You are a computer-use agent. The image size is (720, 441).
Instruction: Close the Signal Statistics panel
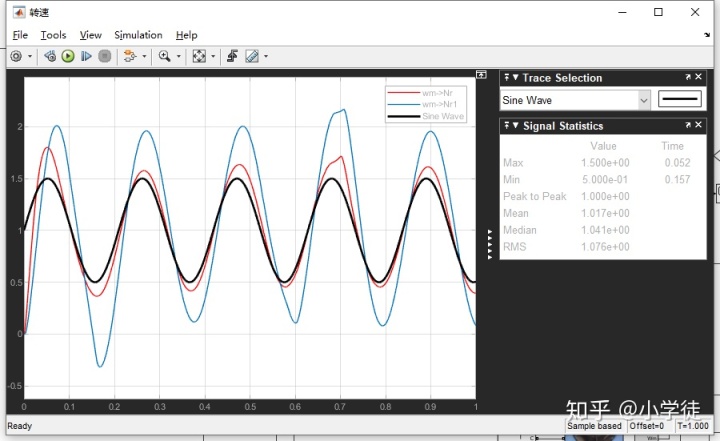(x=698, y=124)
